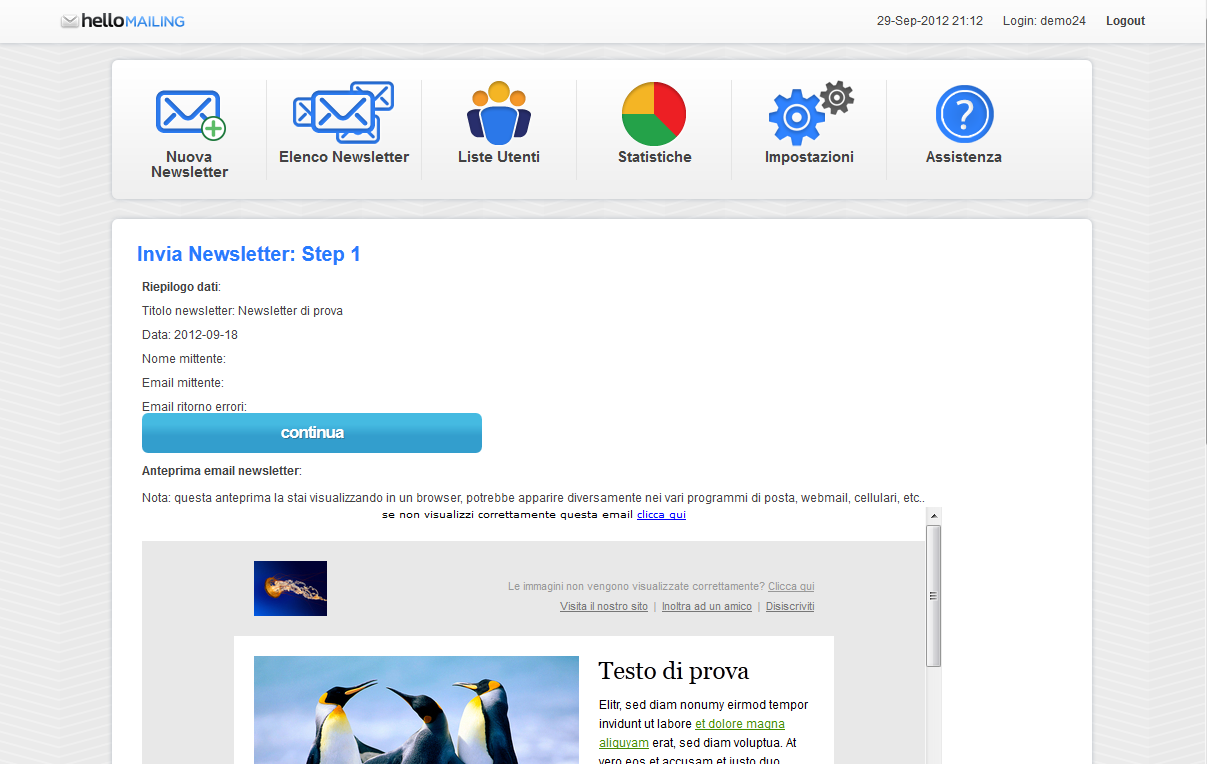Open the Statistiche pie chart icon
This screenshot has height=764, width=1207.
tap(654, 114)
